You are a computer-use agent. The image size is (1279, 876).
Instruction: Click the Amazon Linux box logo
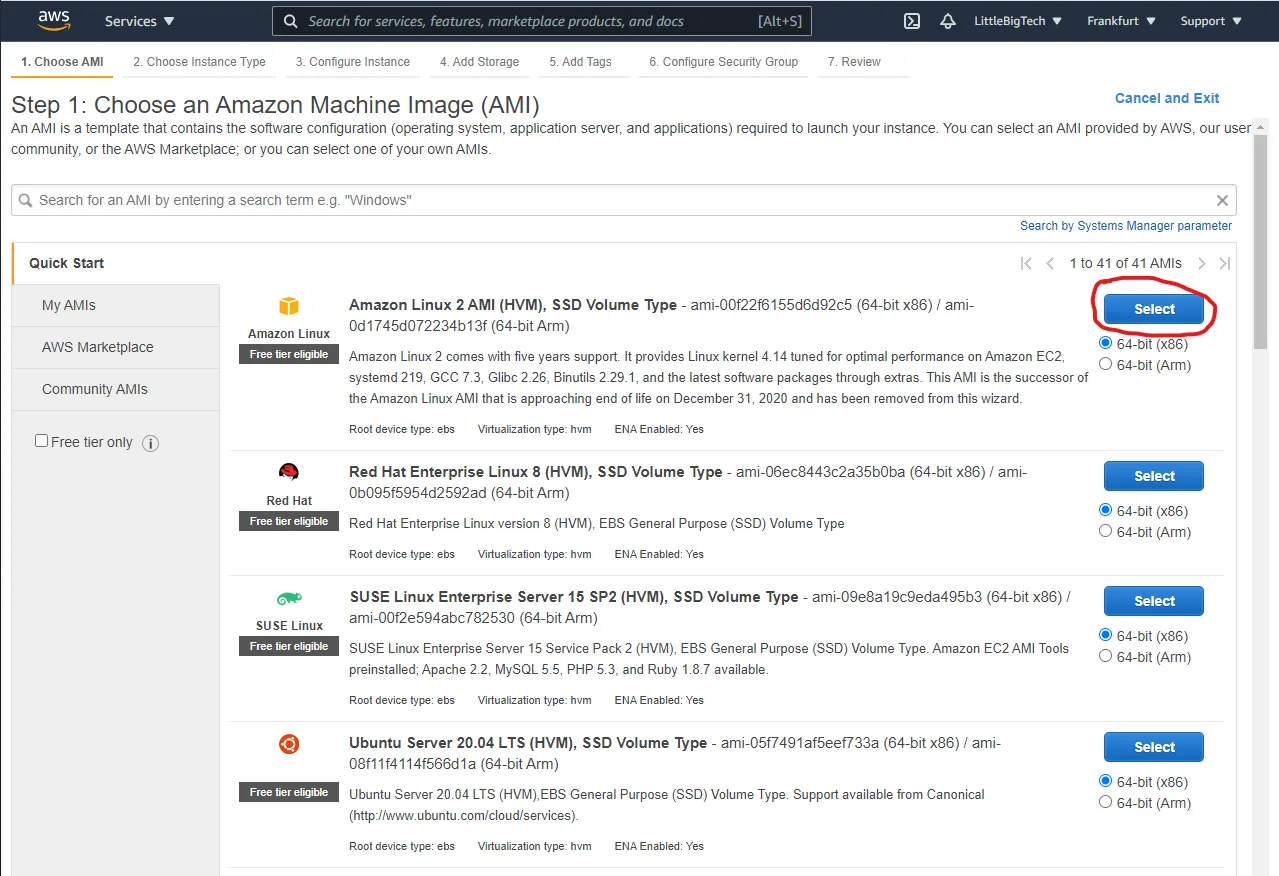[x=289, y=306]
